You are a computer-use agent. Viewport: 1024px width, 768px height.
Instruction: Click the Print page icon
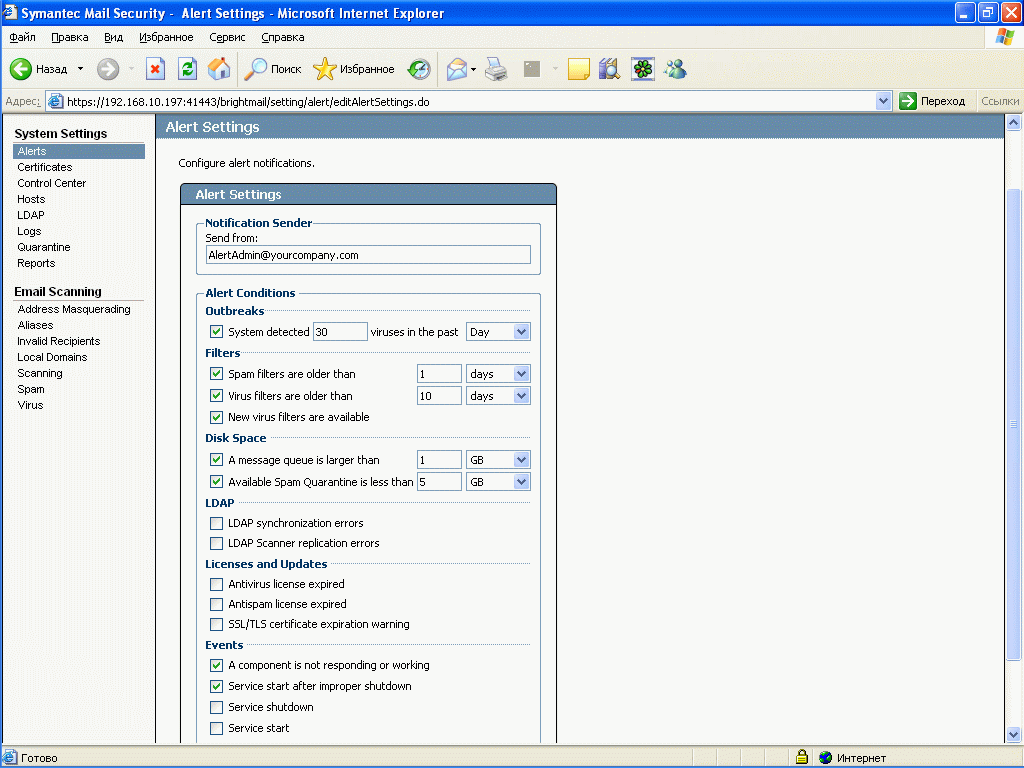pos(496,69)
